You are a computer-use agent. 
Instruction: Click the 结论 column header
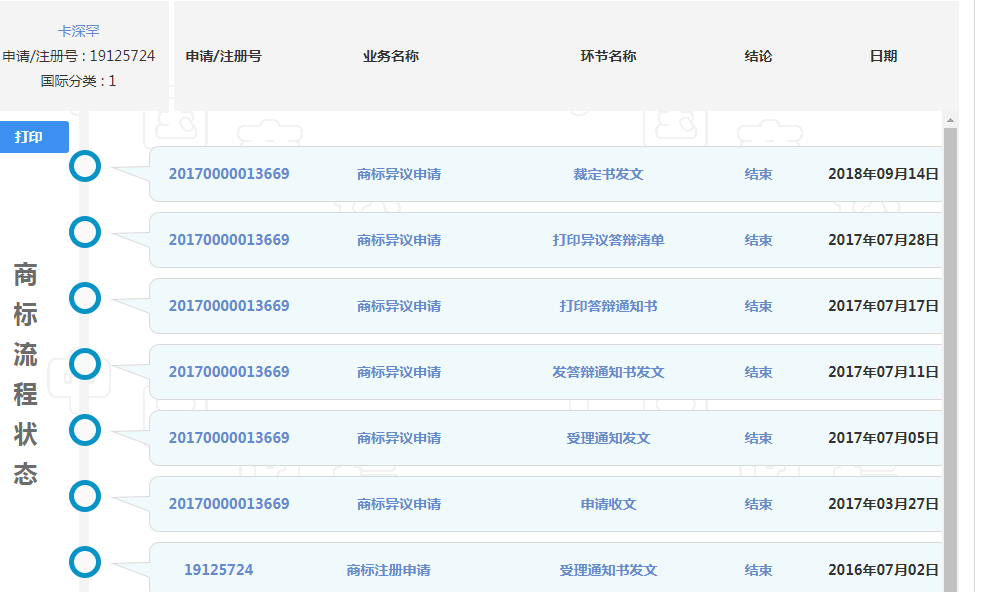coord(759,56)
